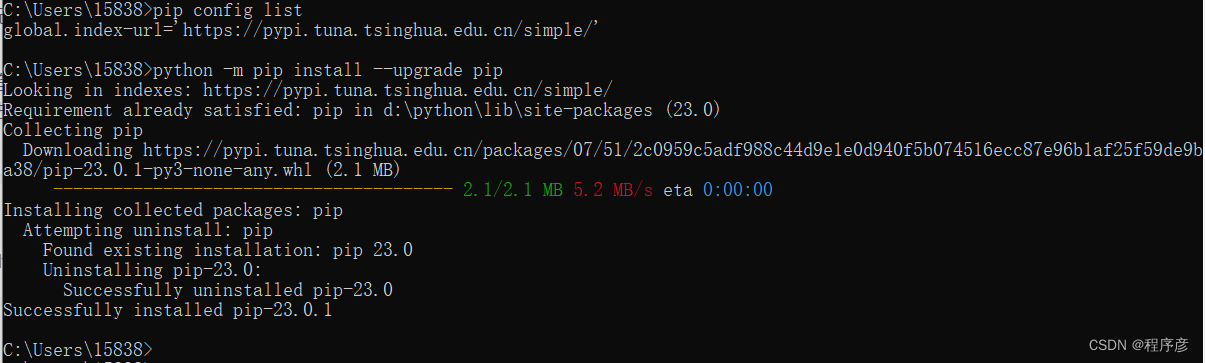
Task: Click the 'python -m pip install --upgrade pip' command
Action: 327,70
